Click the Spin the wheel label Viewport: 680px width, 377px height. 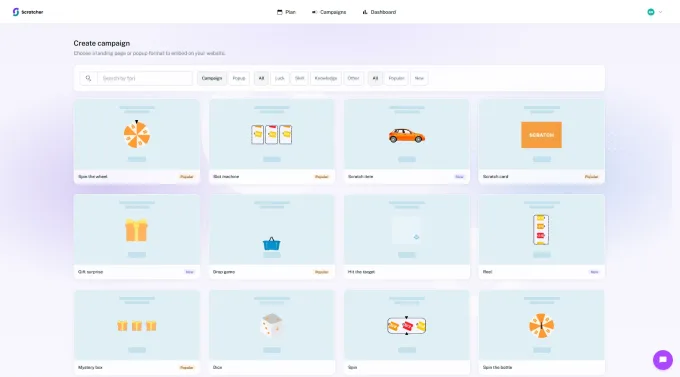pyautogui.click(x=93, y=177)
